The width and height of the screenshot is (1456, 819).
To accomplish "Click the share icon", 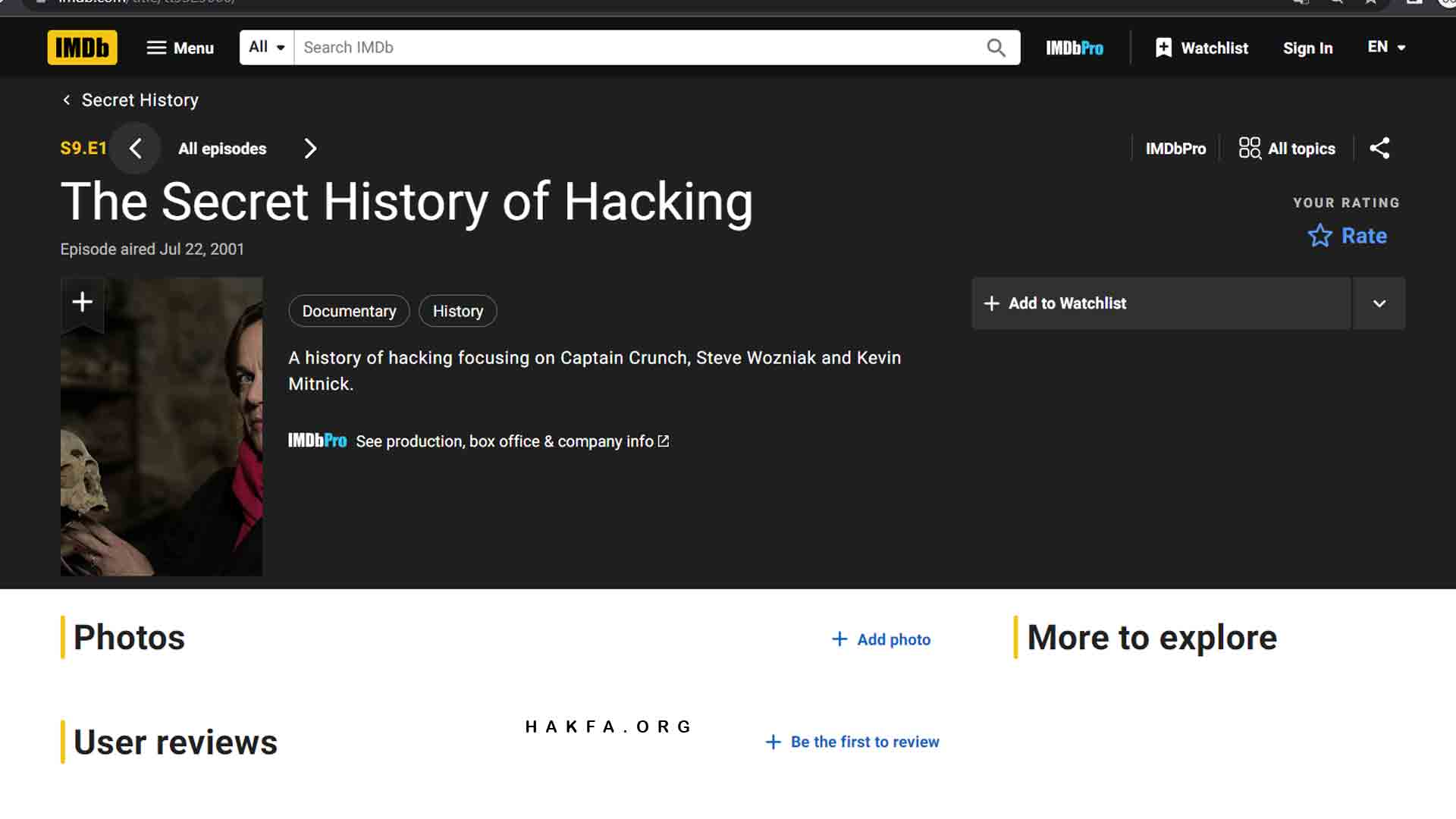I will 1379,148.
